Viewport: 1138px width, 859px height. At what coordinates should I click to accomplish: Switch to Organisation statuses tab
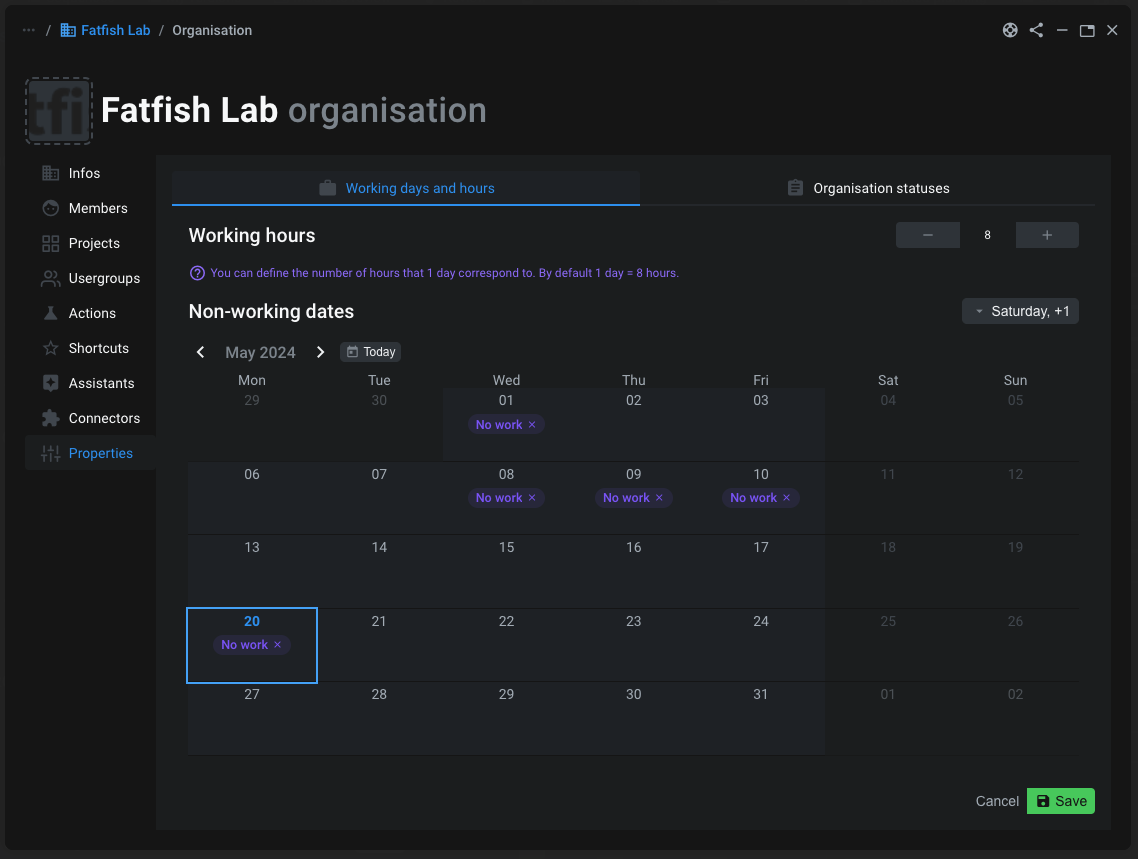(867, 188)
